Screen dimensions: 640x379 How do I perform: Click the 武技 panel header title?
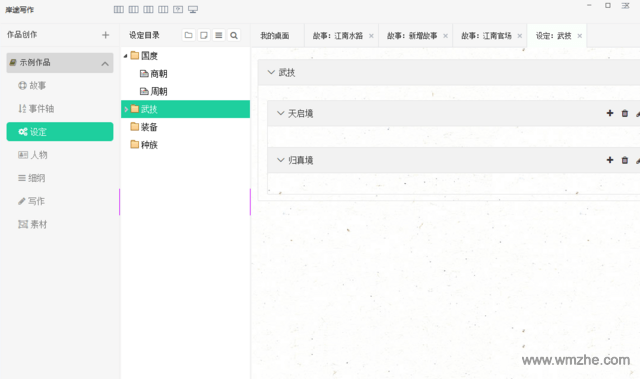[x=287, y=73]
